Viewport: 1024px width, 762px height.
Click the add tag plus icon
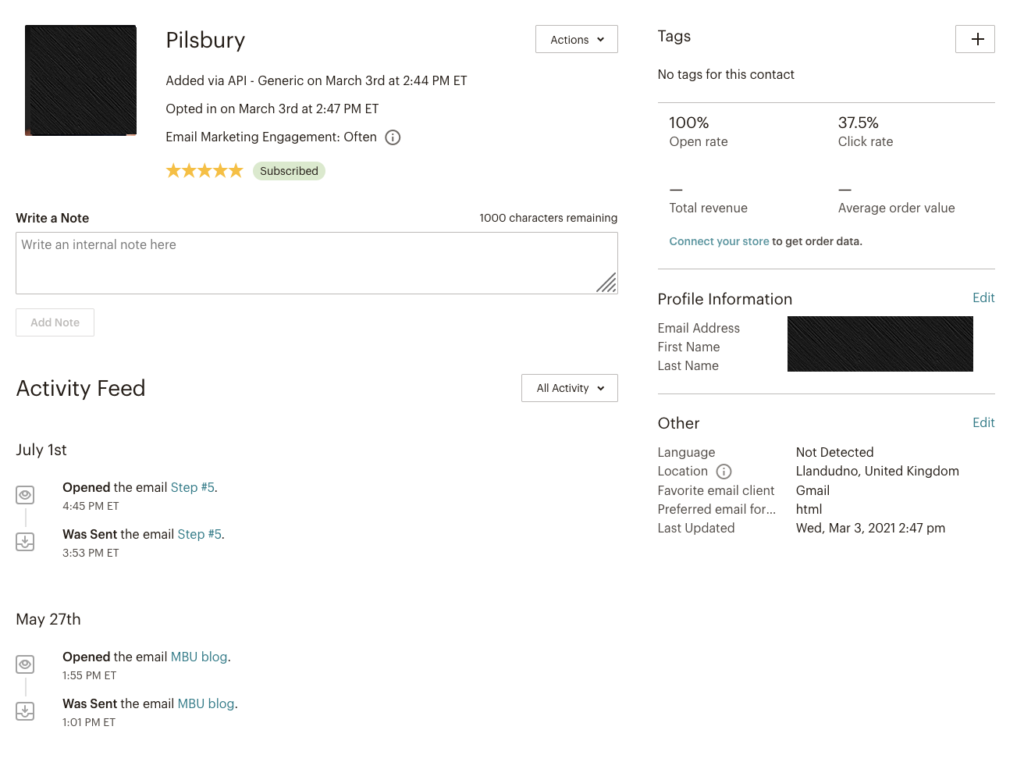pos(976,40)
